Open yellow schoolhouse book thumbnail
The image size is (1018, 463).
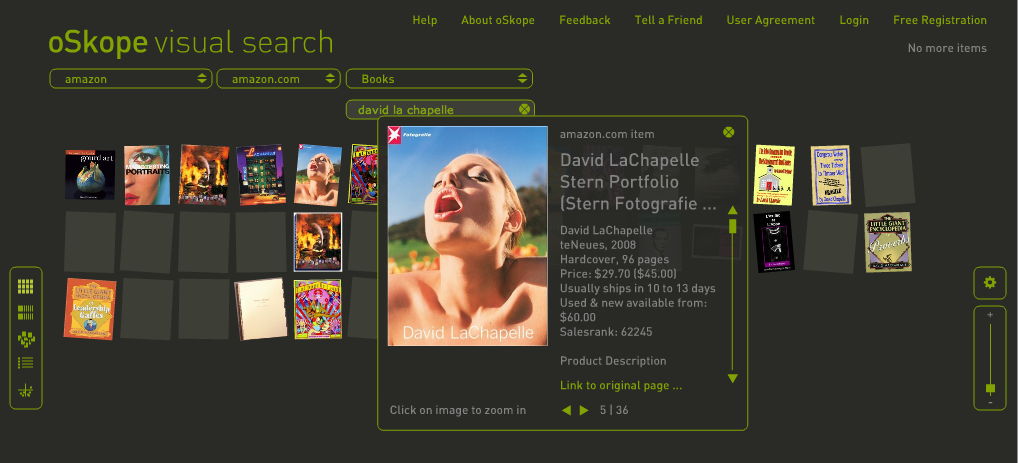pyautogui.click(x=774, y=175)
